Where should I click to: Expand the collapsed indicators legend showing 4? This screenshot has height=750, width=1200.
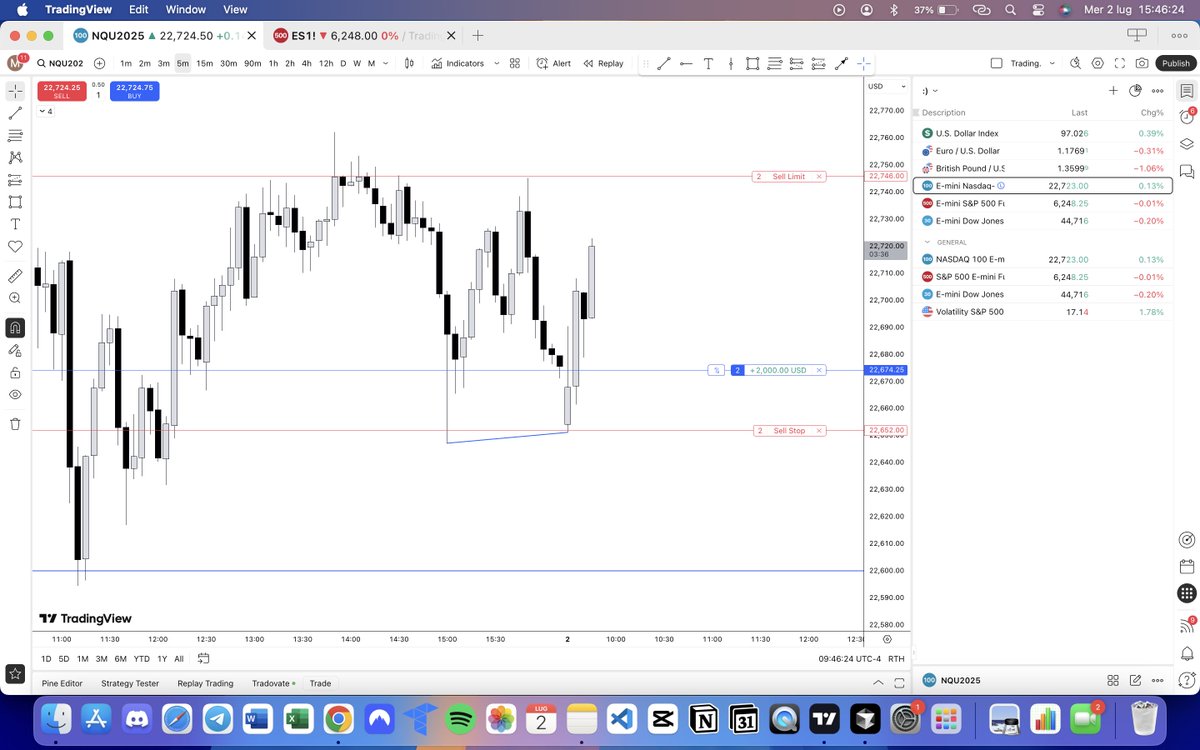point(46,111)
